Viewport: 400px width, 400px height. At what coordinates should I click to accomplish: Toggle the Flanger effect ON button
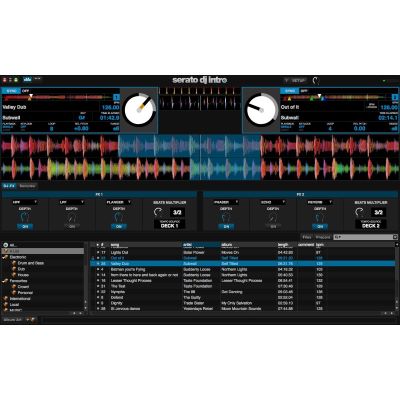tap(119, 227)
